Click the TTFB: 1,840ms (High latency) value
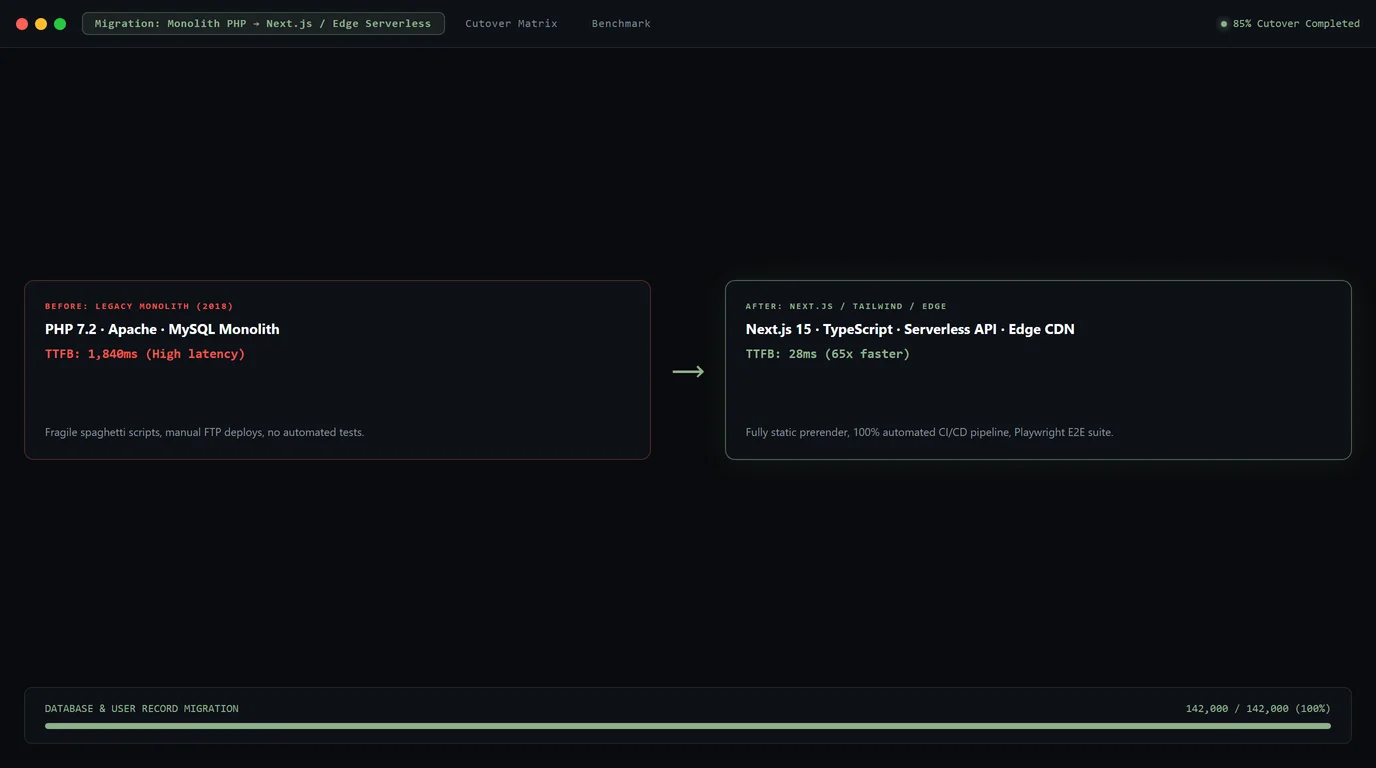The image size is (1376, 768). (x=145, y=354)
